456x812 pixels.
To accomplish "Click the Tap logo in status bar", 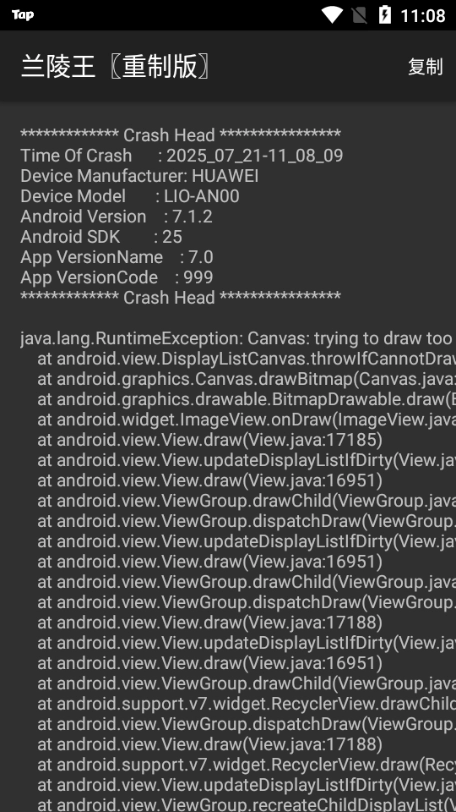I will pyautogui.click(x=23, y=14).
